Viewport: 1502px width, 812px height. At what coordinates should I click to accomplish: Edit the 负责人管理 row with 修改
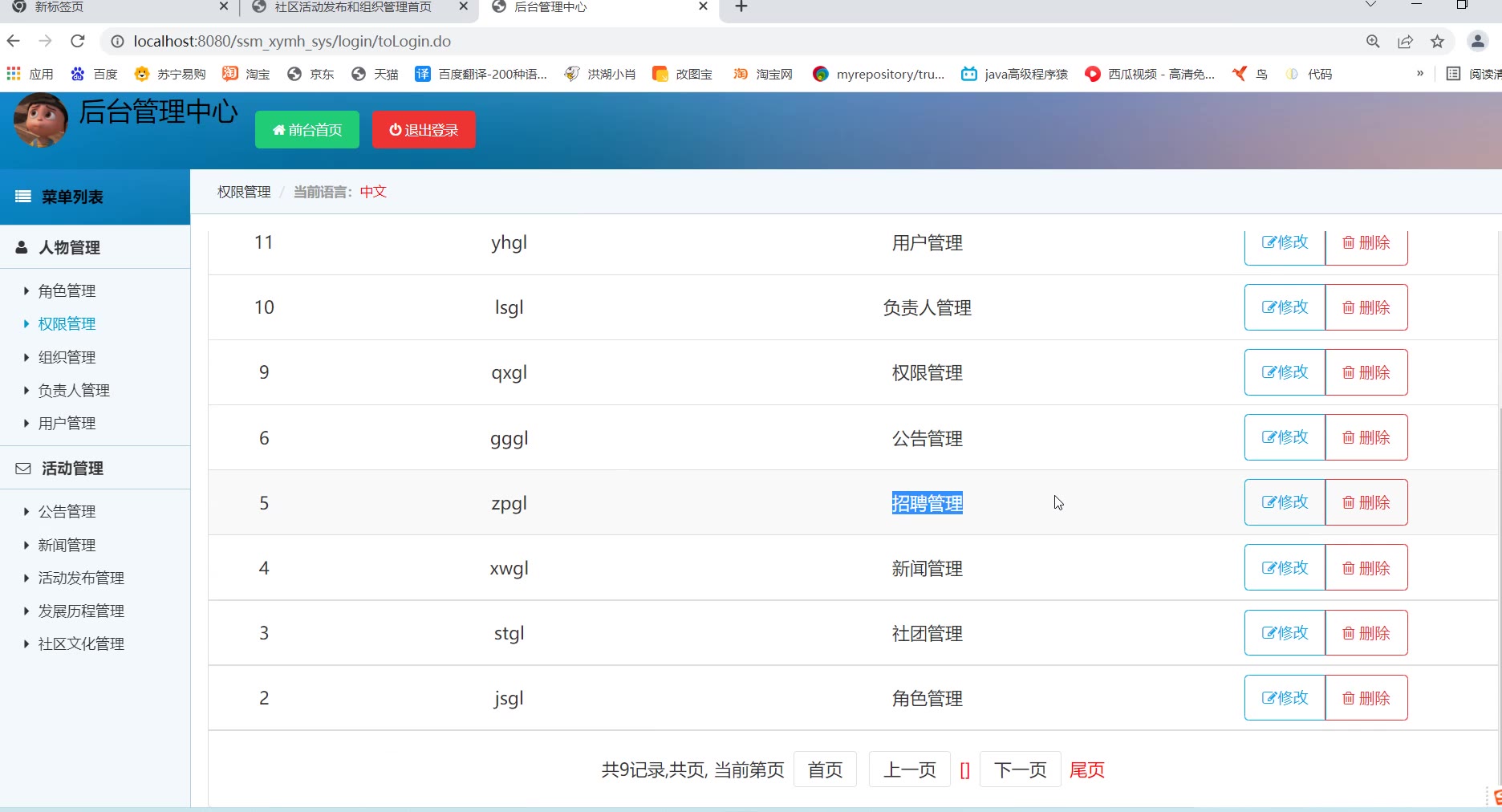coord(1285,307)
